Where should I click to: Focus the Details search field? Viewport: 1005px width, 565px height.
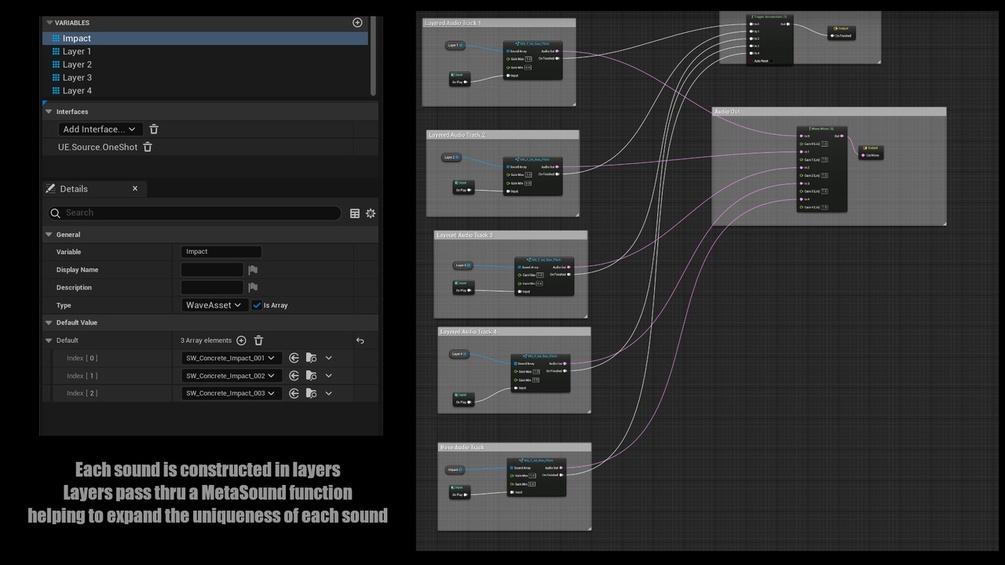pyautogui.click(x=195, y=213)
